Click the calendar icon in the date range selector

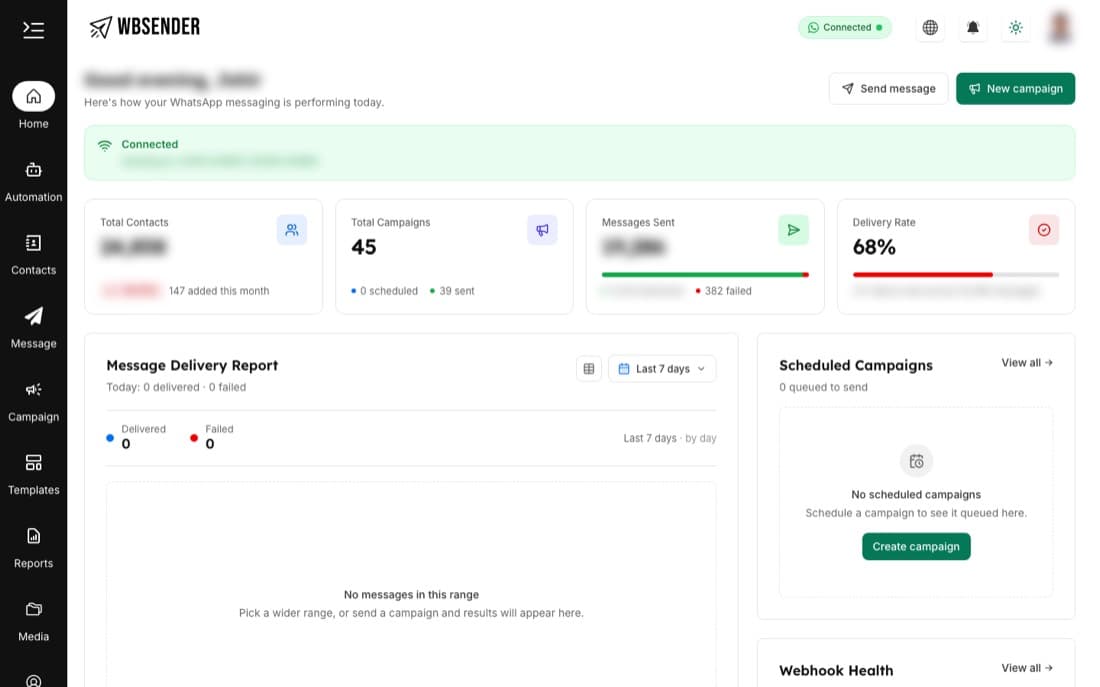(x=624, y=368)
